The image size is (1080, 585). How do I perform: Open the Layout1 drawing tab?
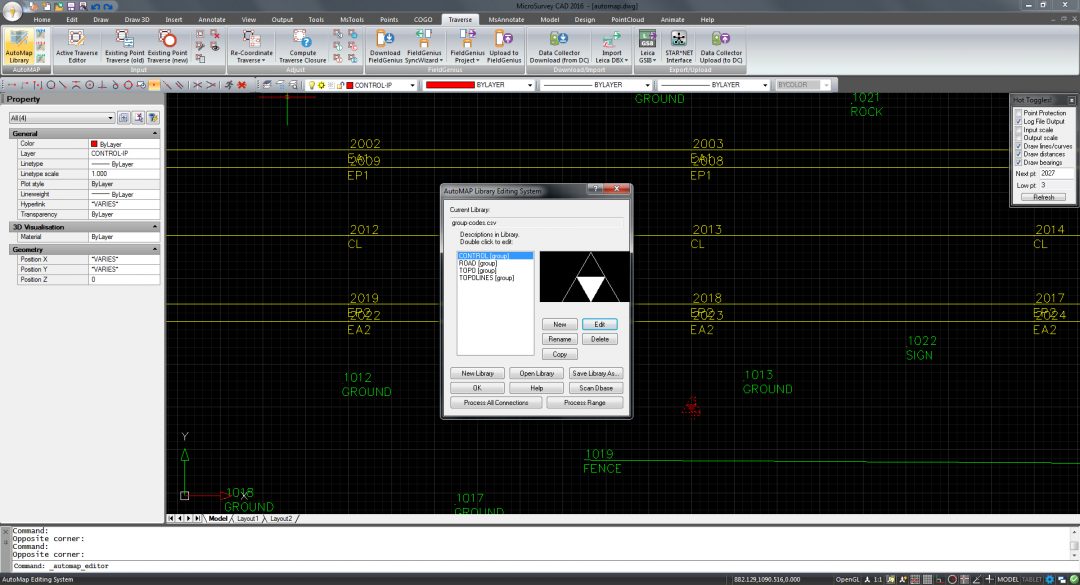coord(247,519)
